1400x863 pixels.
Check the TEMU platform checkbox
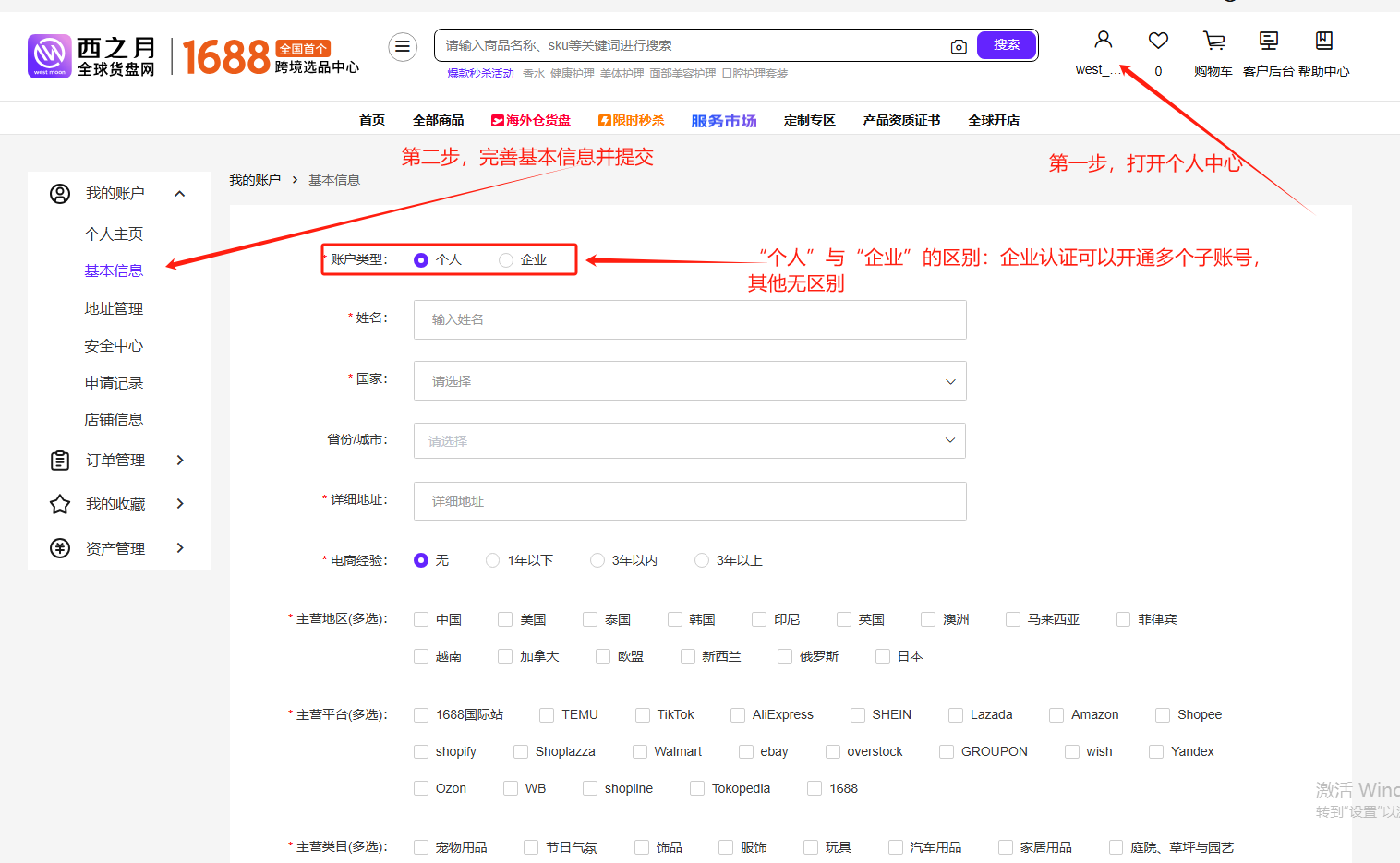pyautogui.click(x=547, y=715)
